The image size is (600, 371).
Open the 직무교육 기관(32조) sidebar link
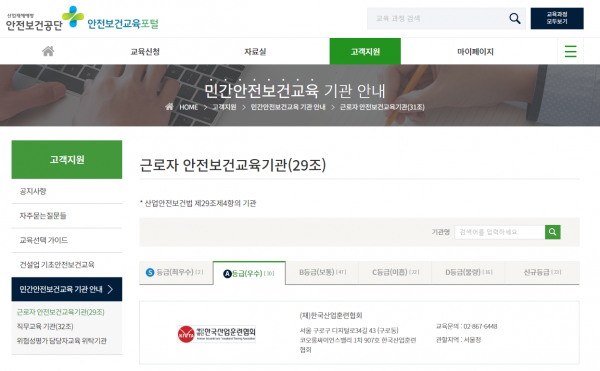(45, 326)
